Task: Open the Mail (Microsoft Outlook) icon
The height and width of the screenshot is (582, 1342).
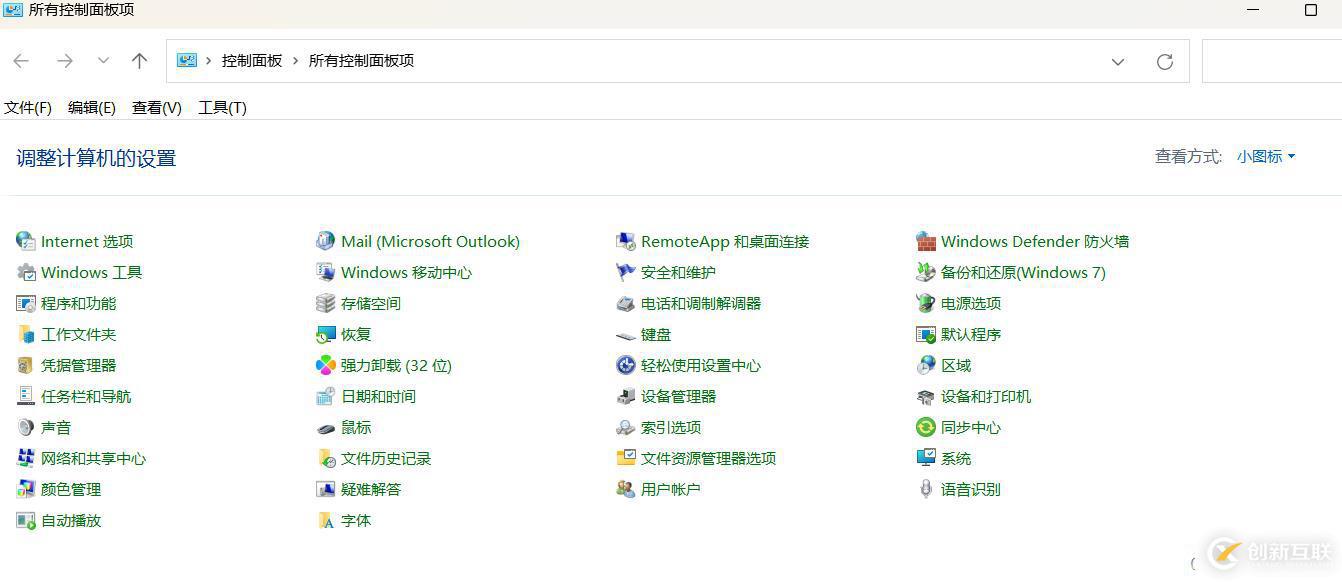Action: 325,241
